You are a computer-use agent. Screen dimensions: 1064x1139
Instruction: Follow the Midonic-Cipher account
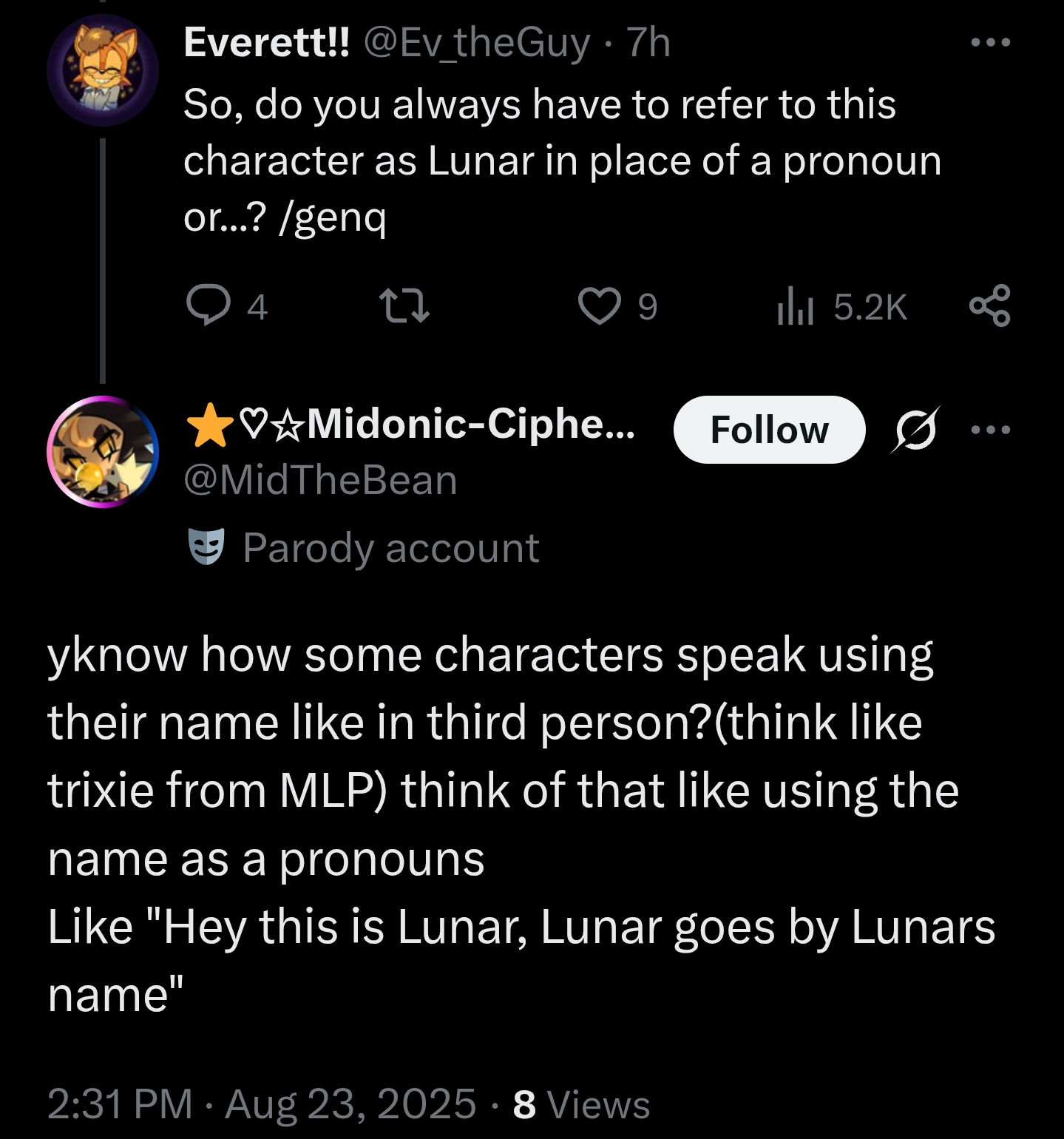(x=769, y=430)
